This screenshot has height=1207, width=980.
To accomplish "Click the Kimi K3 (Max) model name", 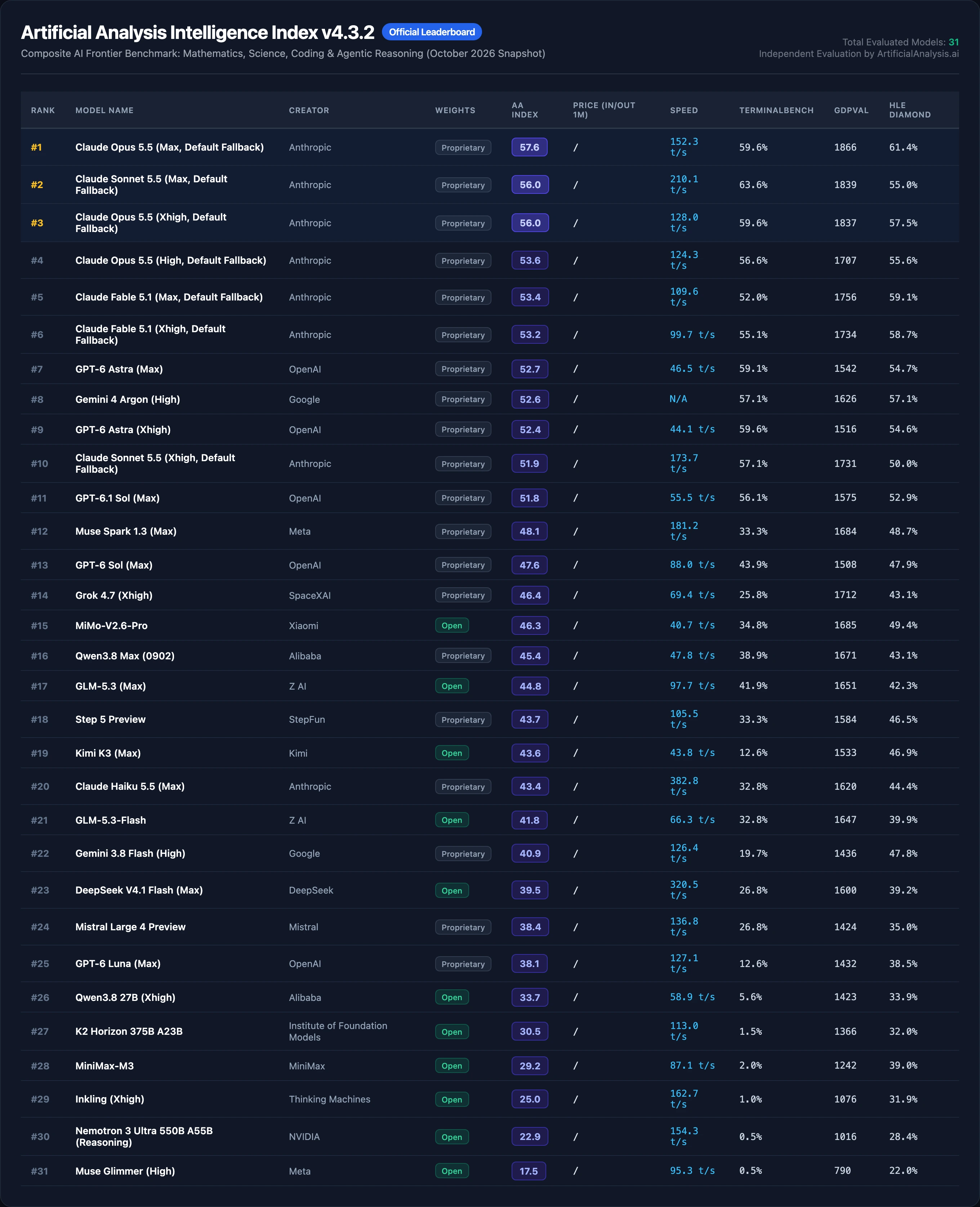I will click(x=108, y=753).
